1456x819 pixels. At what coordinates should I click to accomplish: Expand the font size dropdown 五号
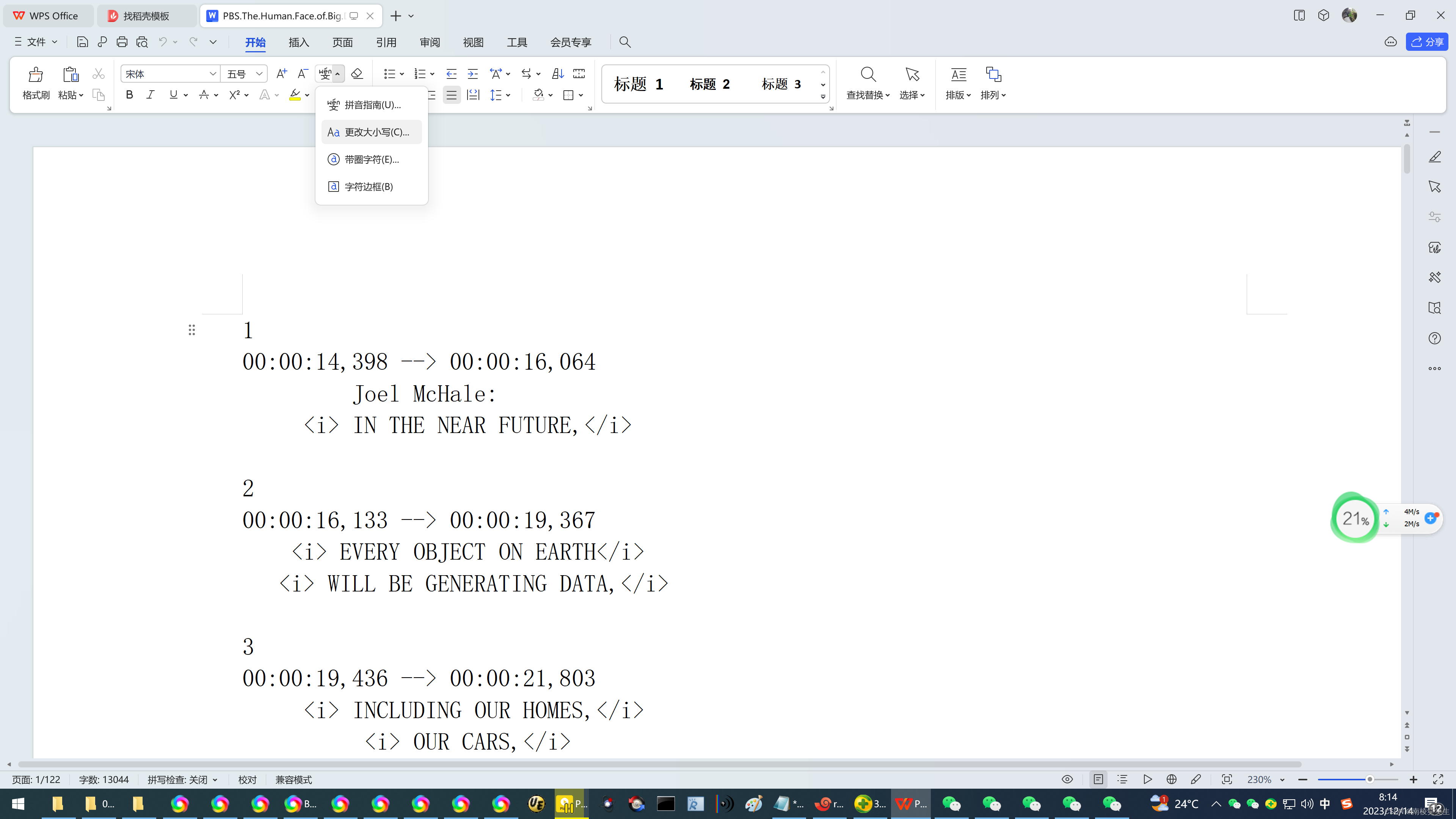click(259, 74)
